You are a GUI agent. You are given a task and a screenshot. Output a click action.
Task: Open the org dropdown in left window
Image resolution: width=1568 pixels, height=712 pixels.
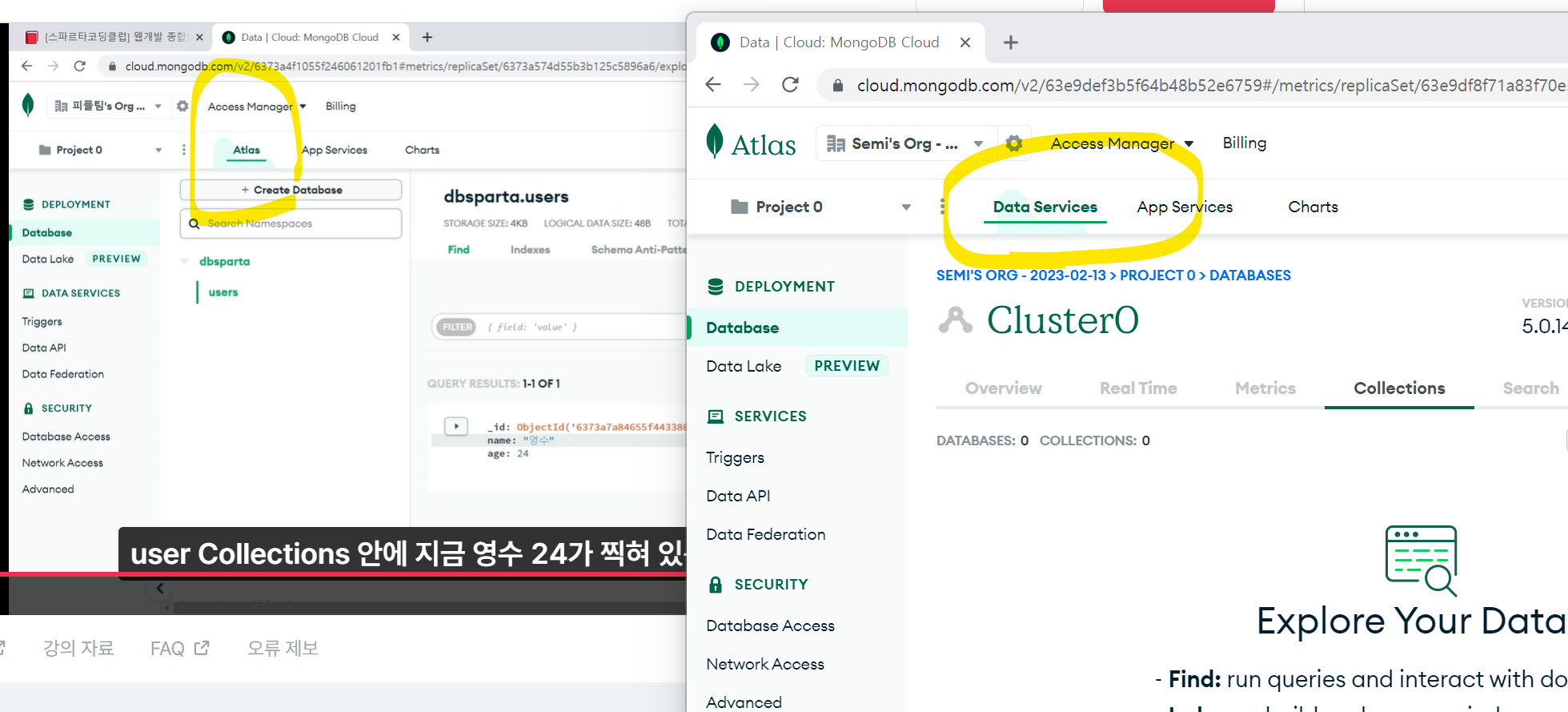pos(108,106)
